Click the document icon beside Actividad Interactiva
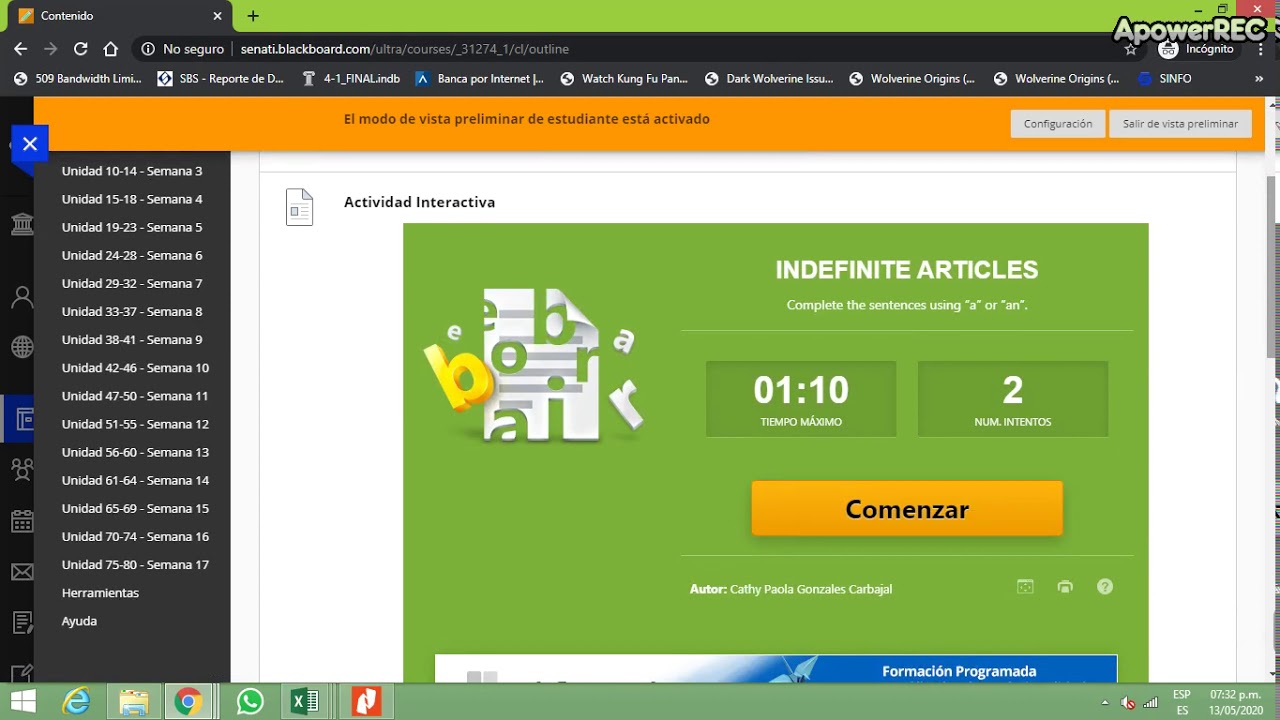 tap(300, 207)
